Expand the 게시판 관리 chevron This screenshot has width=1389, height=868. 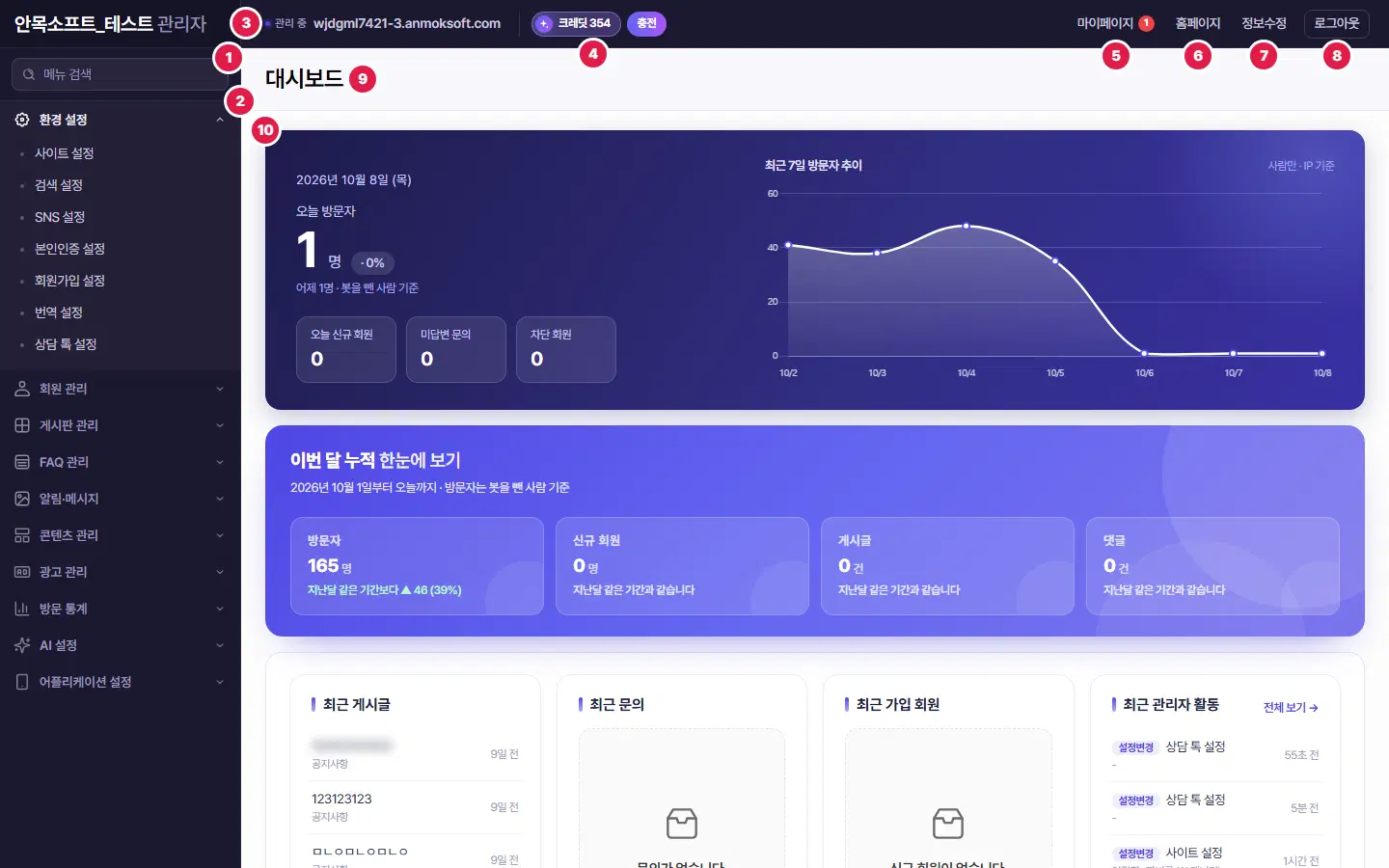(x=220, y=425)
